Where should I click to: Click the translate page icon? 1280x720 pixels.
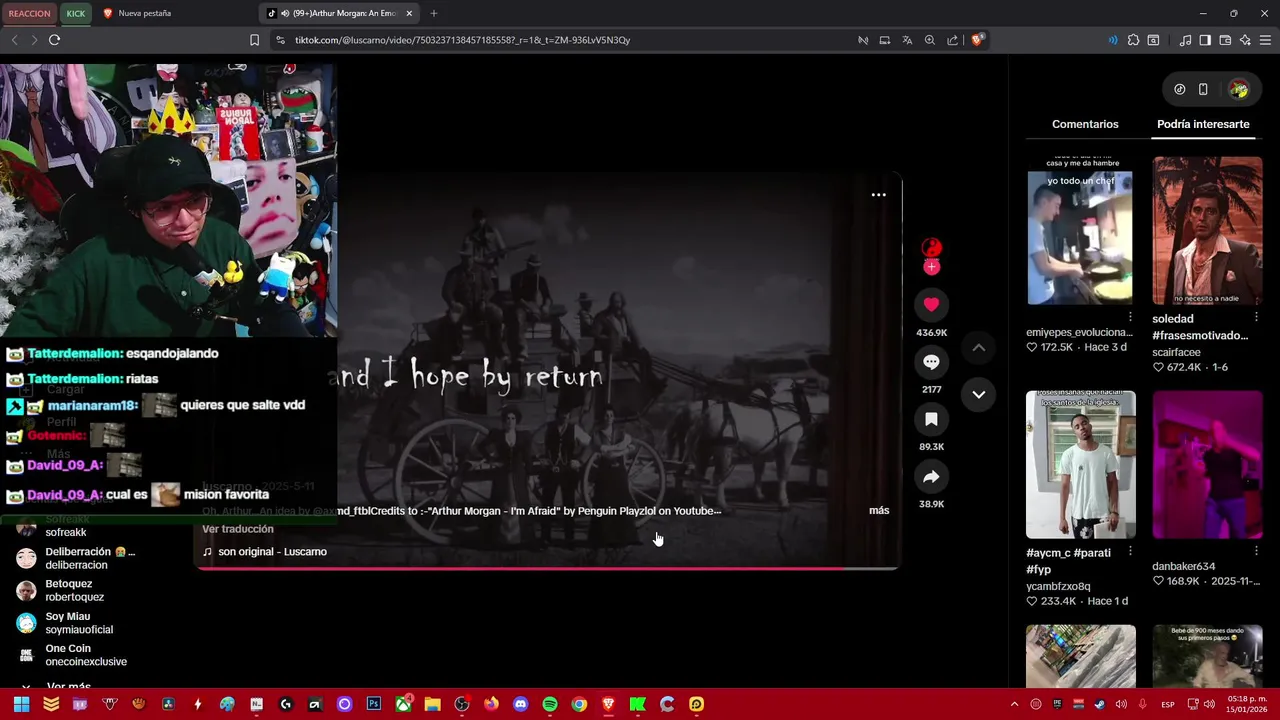[x=907, y=40]
